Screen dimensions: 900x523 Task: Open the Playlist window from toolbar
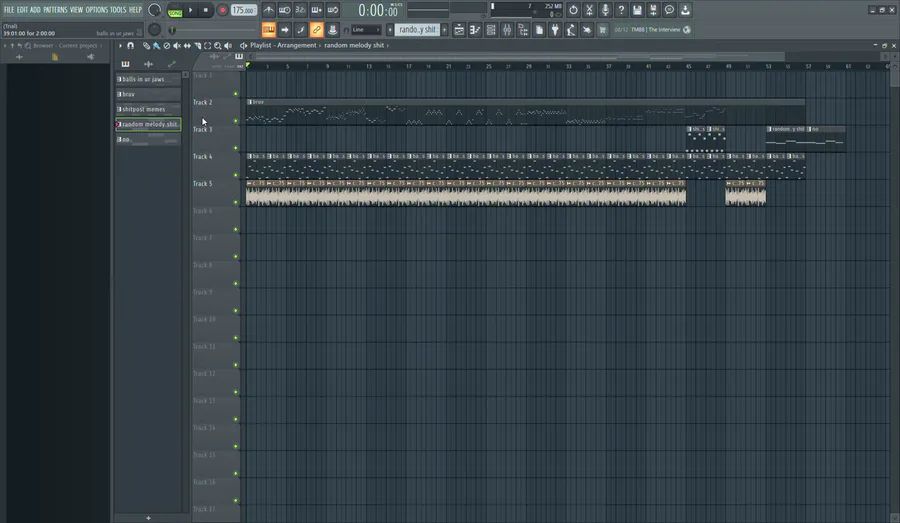[x=459, y=30]
